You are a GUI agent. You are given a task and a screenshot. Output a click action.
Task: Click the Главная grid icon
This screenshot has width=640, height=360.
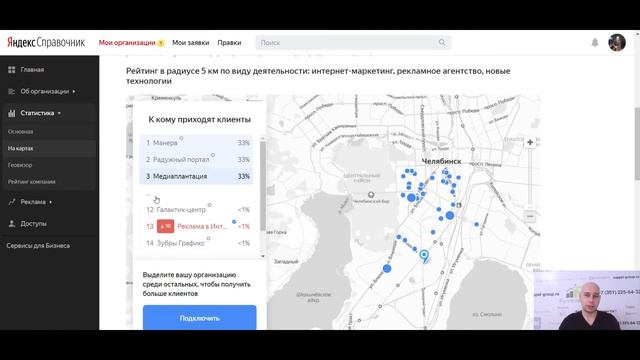click(x=11, y=70)
